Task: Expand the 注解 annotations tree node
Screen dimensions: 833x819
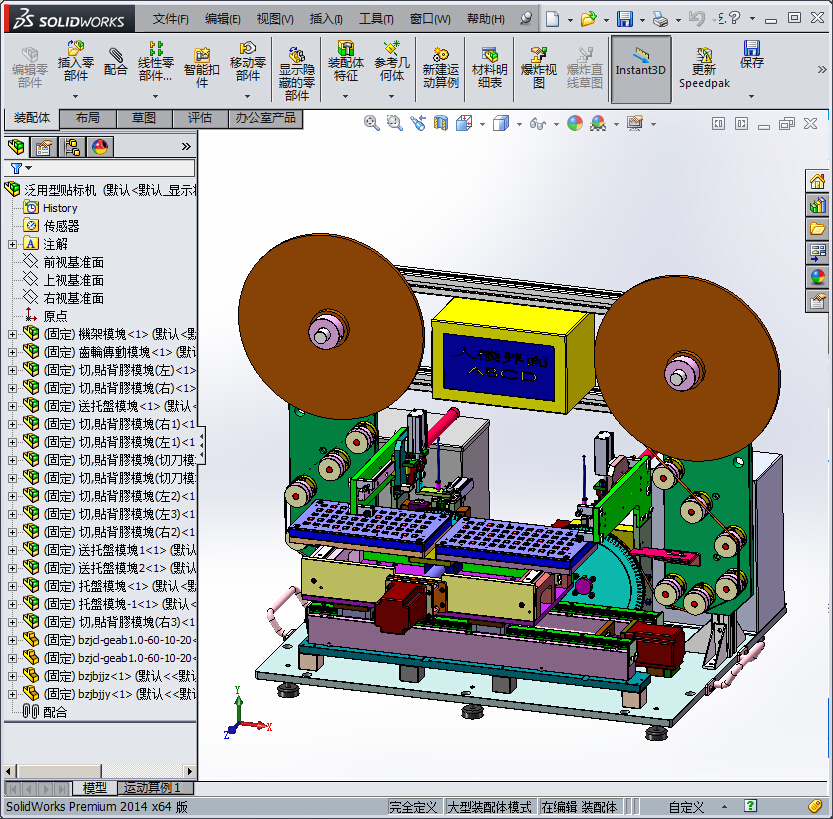Action: (12, 244)
